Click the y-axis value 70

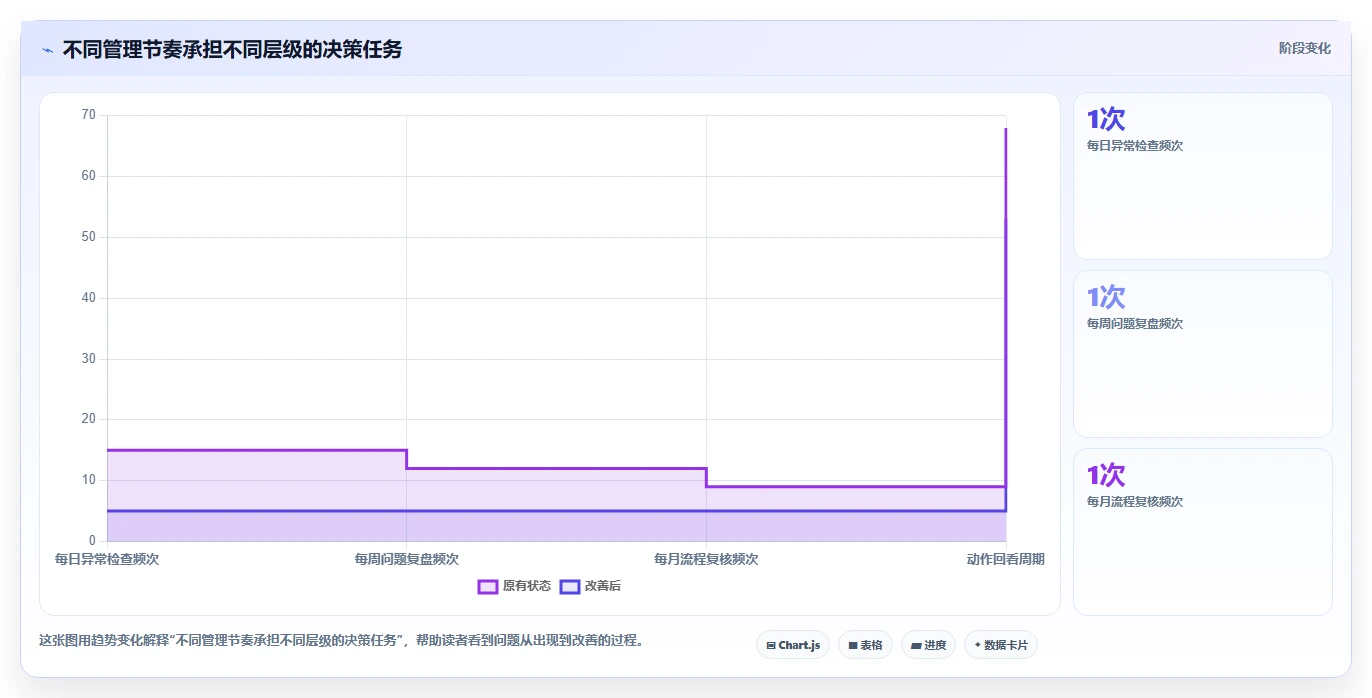pos(89,115)
